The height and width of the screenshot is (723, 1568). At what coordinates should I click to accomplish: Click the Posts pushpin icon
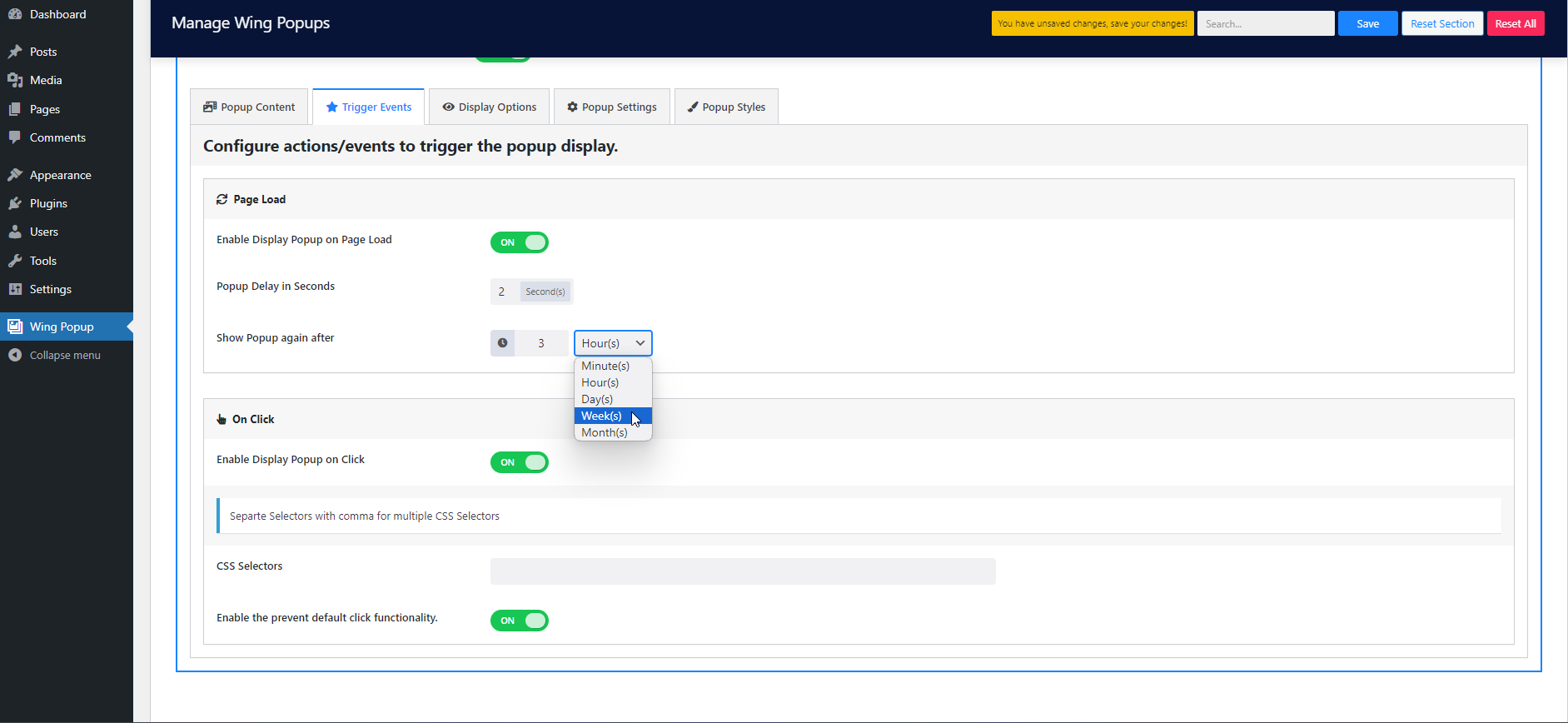click(x=15, y=52)
